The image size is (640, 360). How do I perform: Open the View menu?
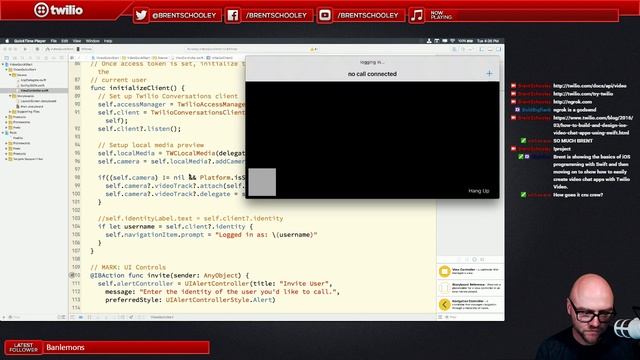(x=77, y=41)
